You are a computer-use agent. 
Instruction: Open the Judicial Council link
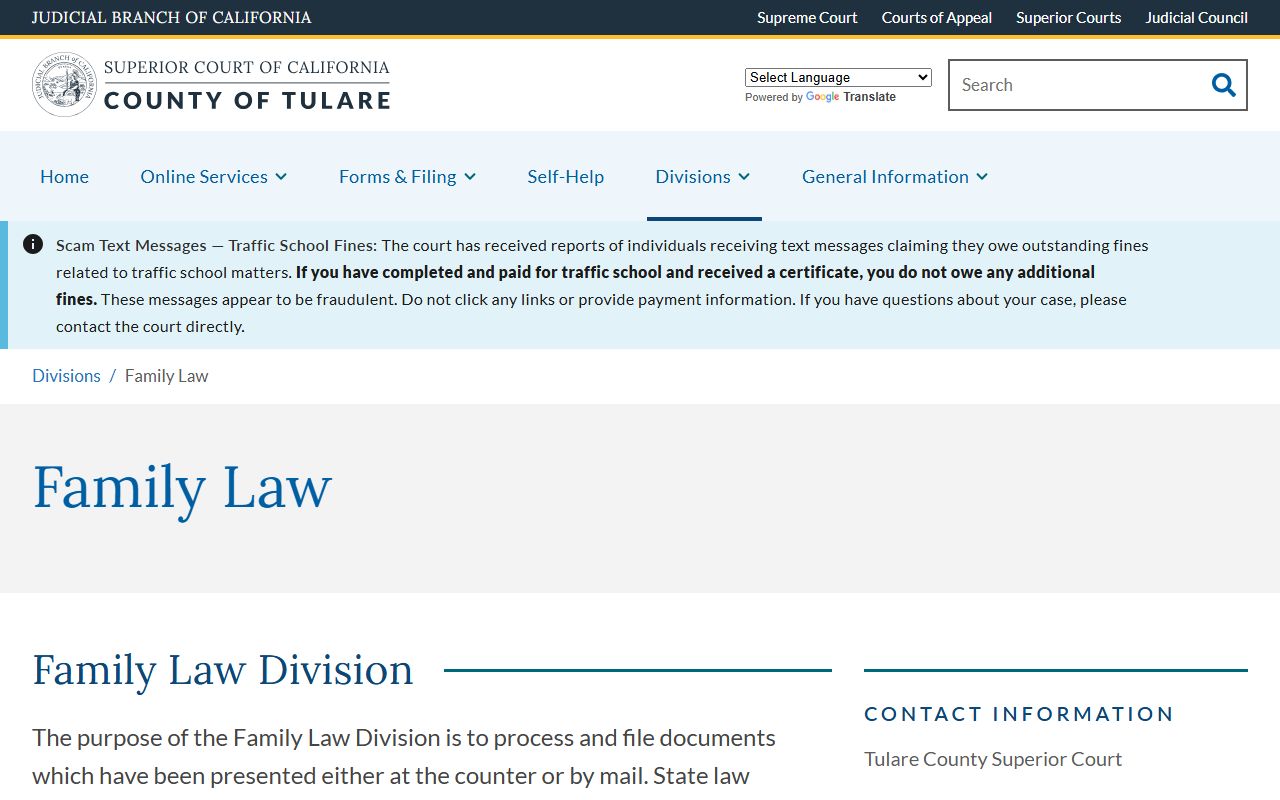[x=1197, y=17]
